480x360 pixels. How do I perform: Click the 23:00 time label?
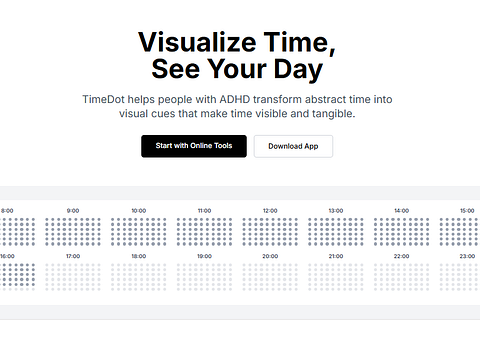(467, 256)
